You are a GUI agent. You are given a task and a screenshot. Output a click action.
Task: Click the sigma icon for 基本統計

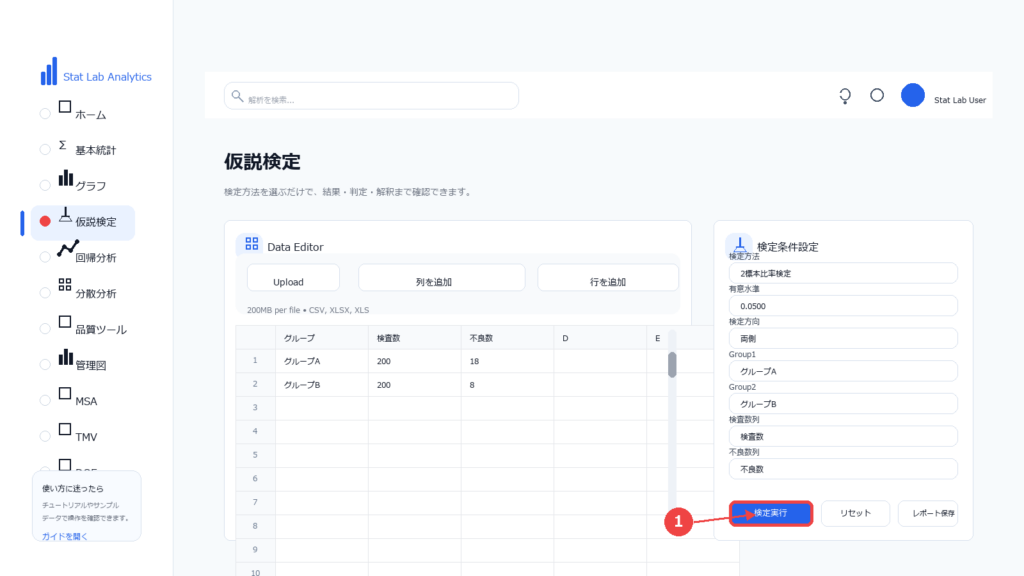(x=63, y=145)
